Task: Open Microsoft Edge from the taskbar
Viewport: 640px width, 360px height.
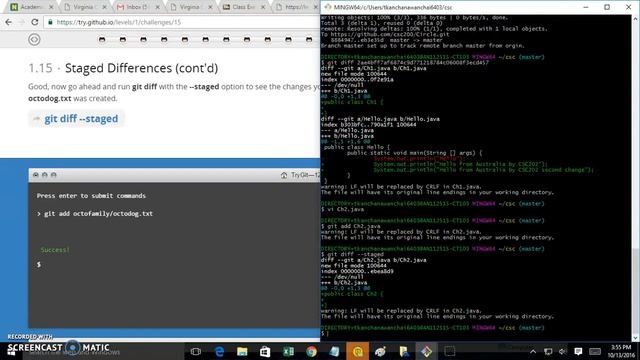Action: [x=219, y=351]
